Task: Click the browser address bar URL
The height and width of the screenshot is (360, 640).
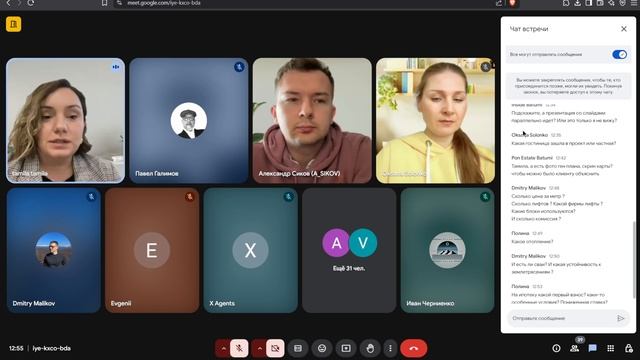Action: tap(164, 3)
